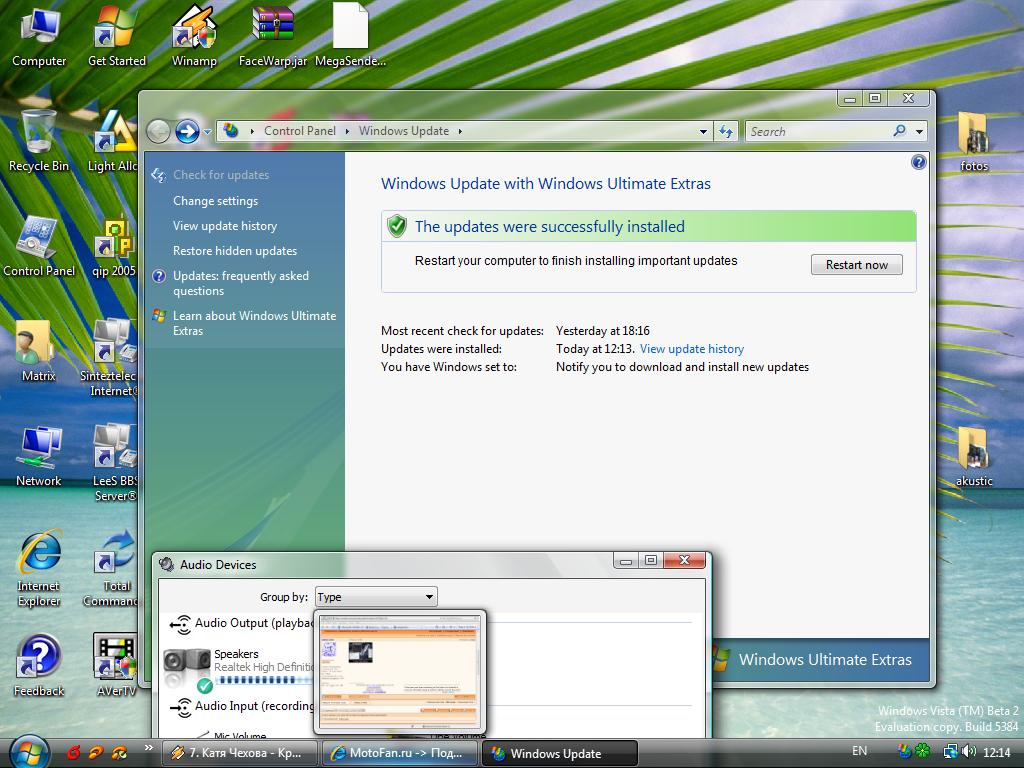Go forward with the blue Forward arrow
Viewport: 1024px width, 768px height.
pos(187,131)
